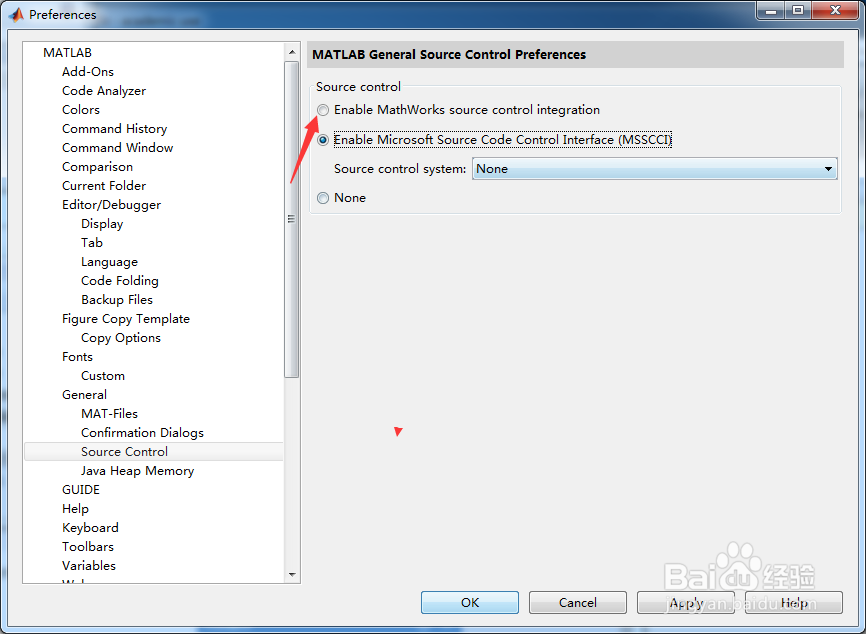Minimize the Preferences window
866x634 pixels.
point(772,10)
